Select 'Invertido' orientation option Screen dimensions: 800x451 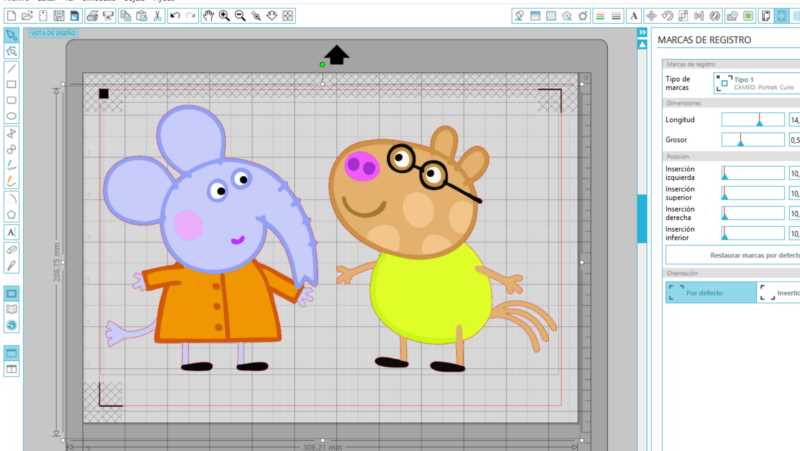click(779, 292)
